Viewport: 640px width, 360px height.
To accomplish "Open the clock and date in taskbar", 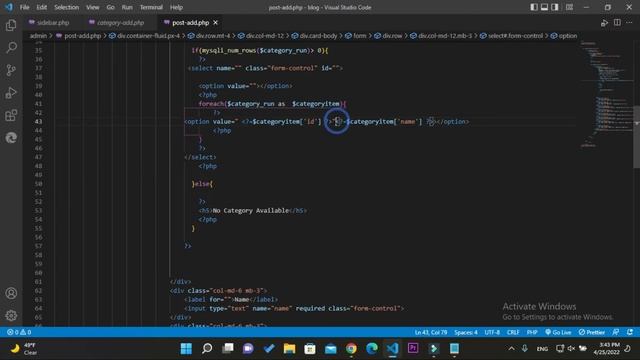I will point(607,349).
